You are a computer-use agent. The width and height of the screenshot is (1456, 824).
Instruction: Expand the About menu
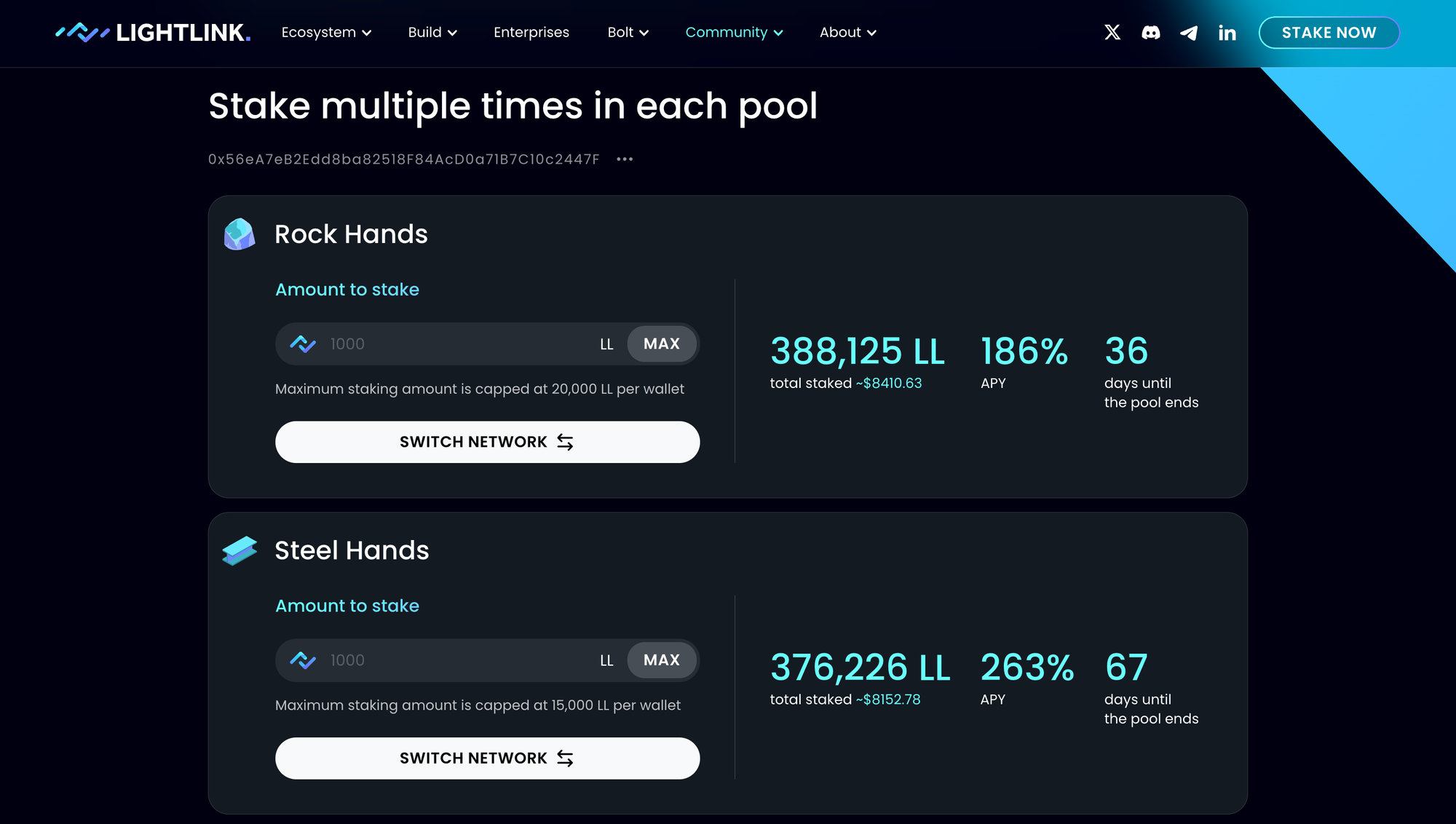847,33
